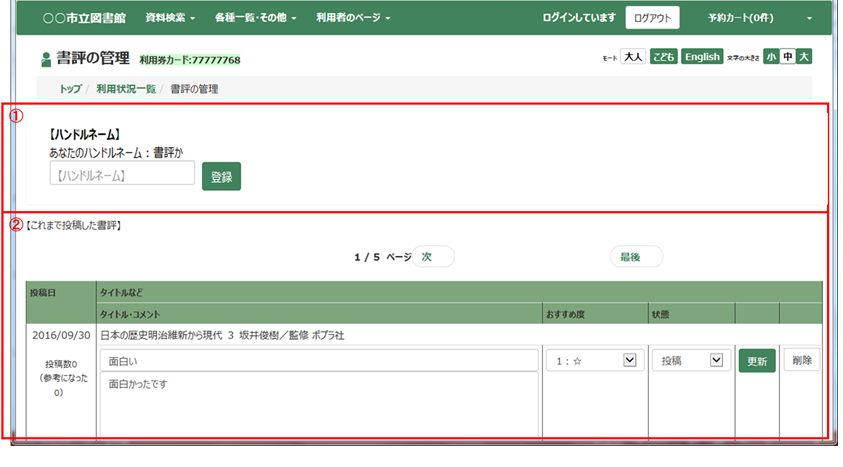This screenshot has width=843, height=467.
Task: Open the 資料検索 menu
Action: pos(169,18)
